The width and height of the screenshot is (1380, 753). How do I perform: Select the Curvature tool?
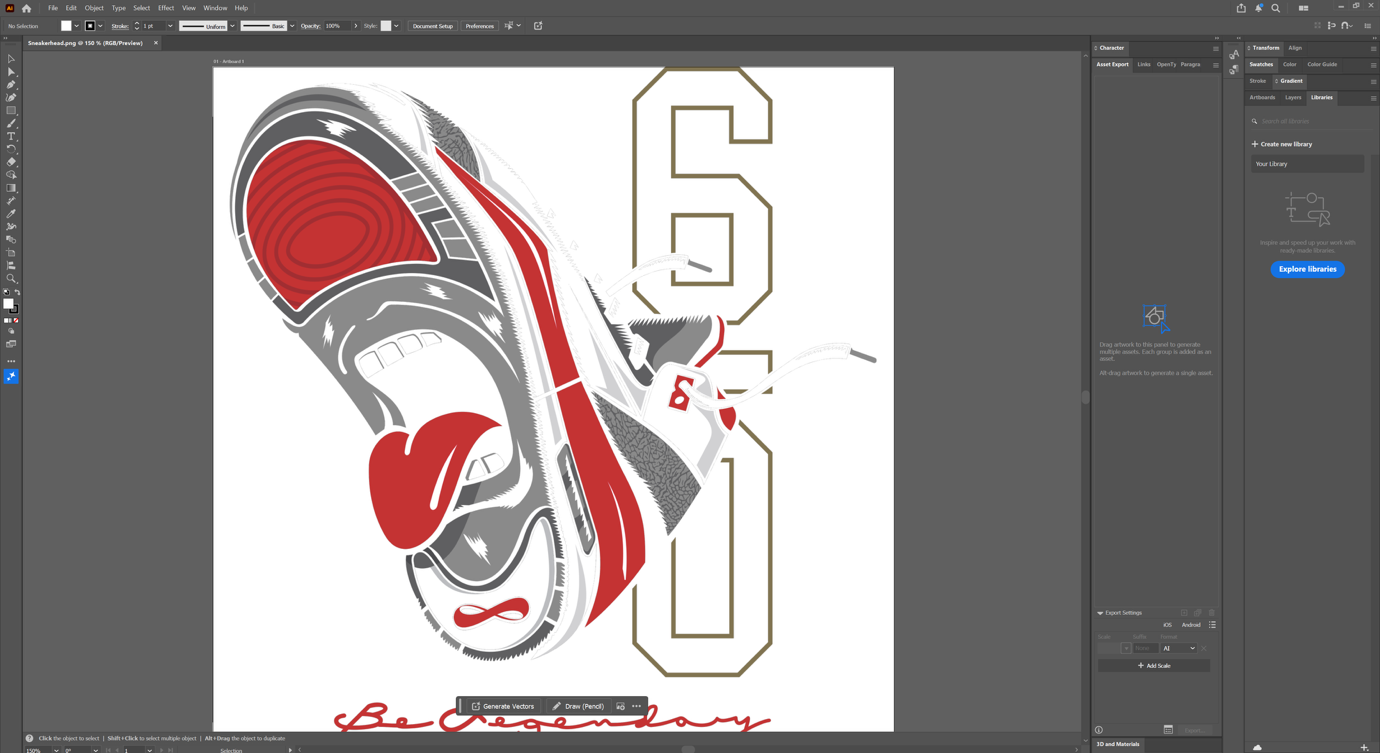point(11,98)
